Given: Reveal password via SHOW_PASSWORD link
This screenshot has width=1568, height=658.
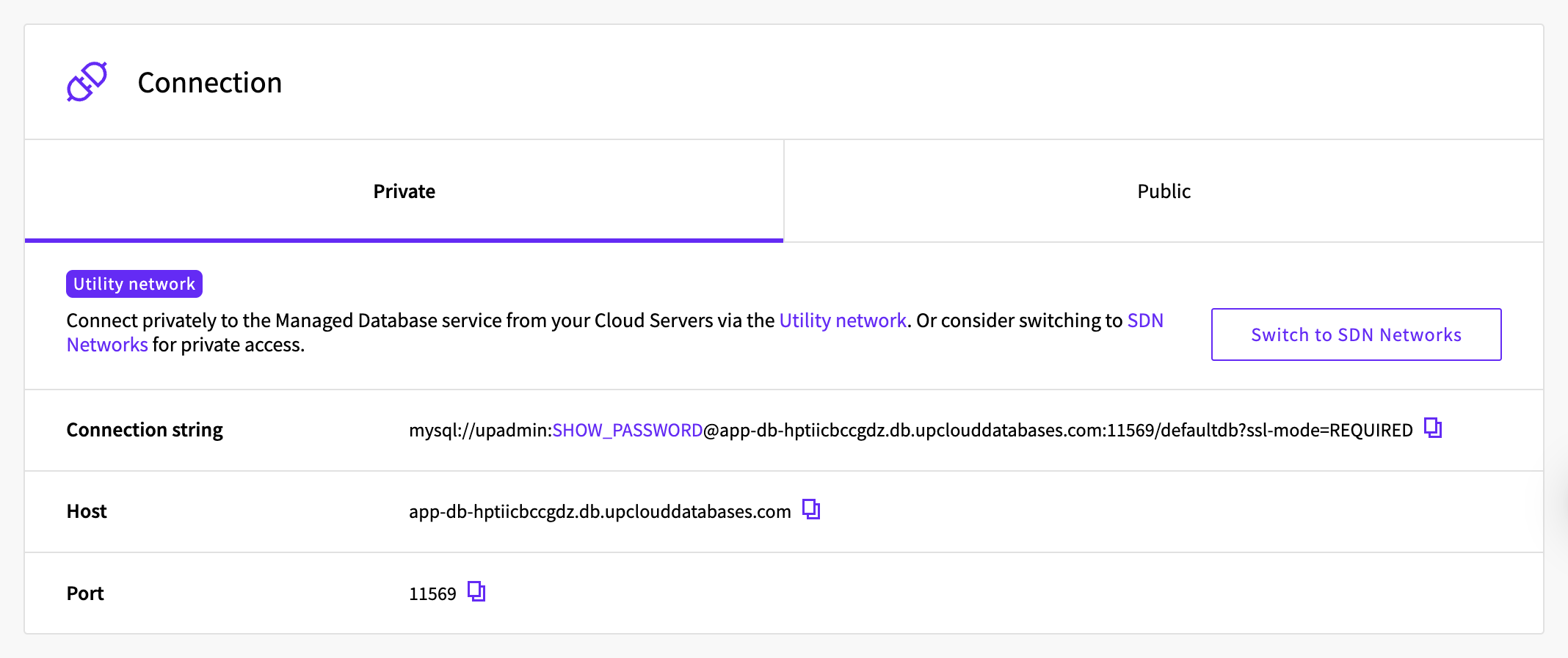Looking at the screenshot, I should click(x=628, y=430).
